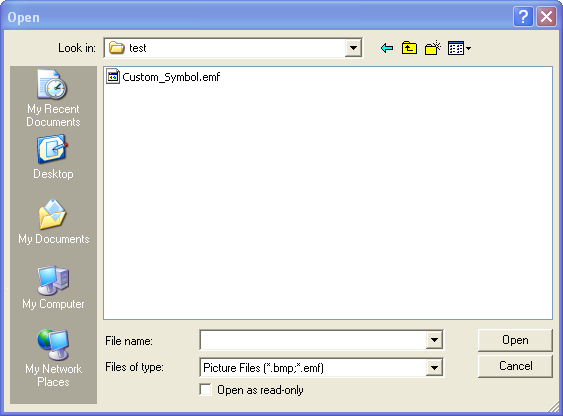Open My Network Places location
The image size is (563, 416).
[x=53, y=358]
